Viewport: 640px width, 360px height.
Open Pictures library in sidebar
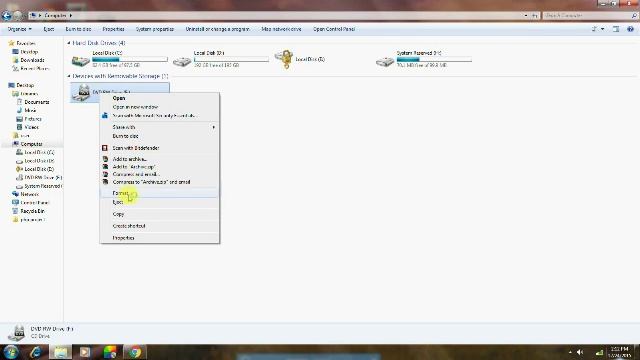click(33, 119)
